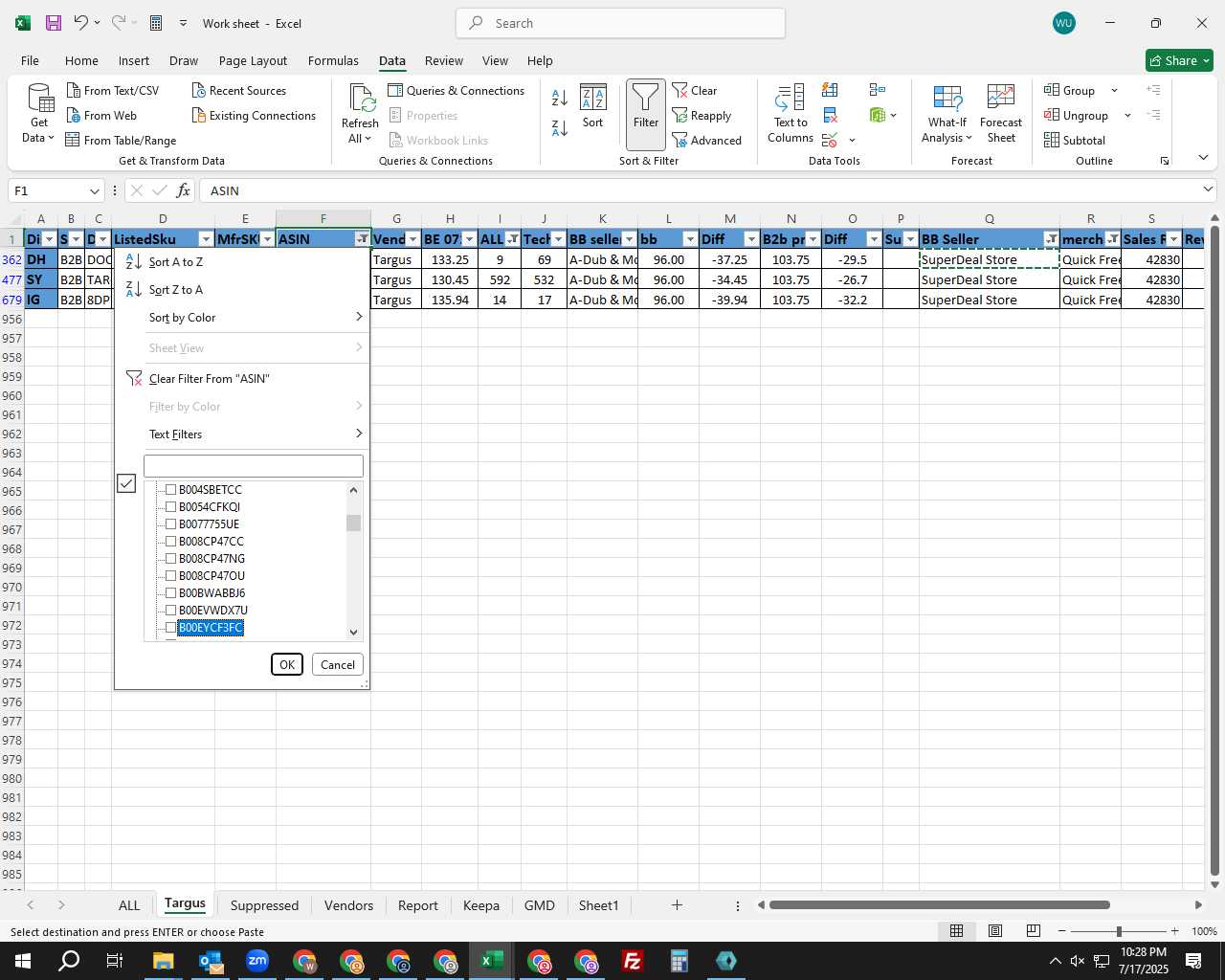Save the workbook
This screenshot has height=980, width=1225.
(54, 23)
